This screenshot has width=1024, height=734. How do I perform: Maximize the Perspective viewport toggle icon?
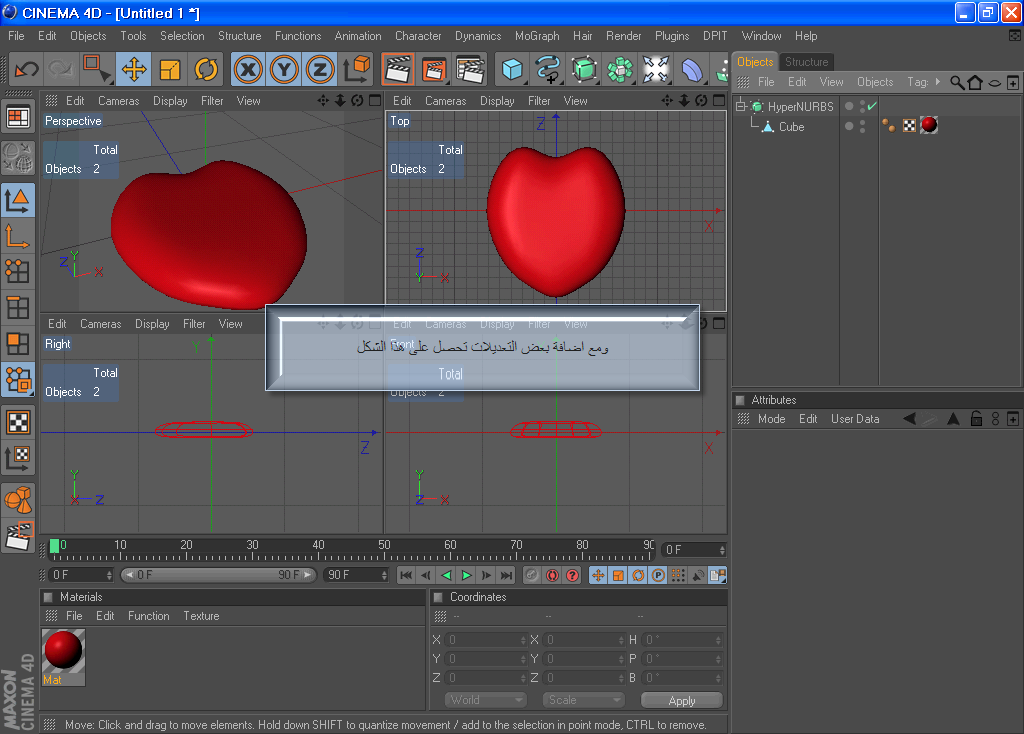(375, 101)
